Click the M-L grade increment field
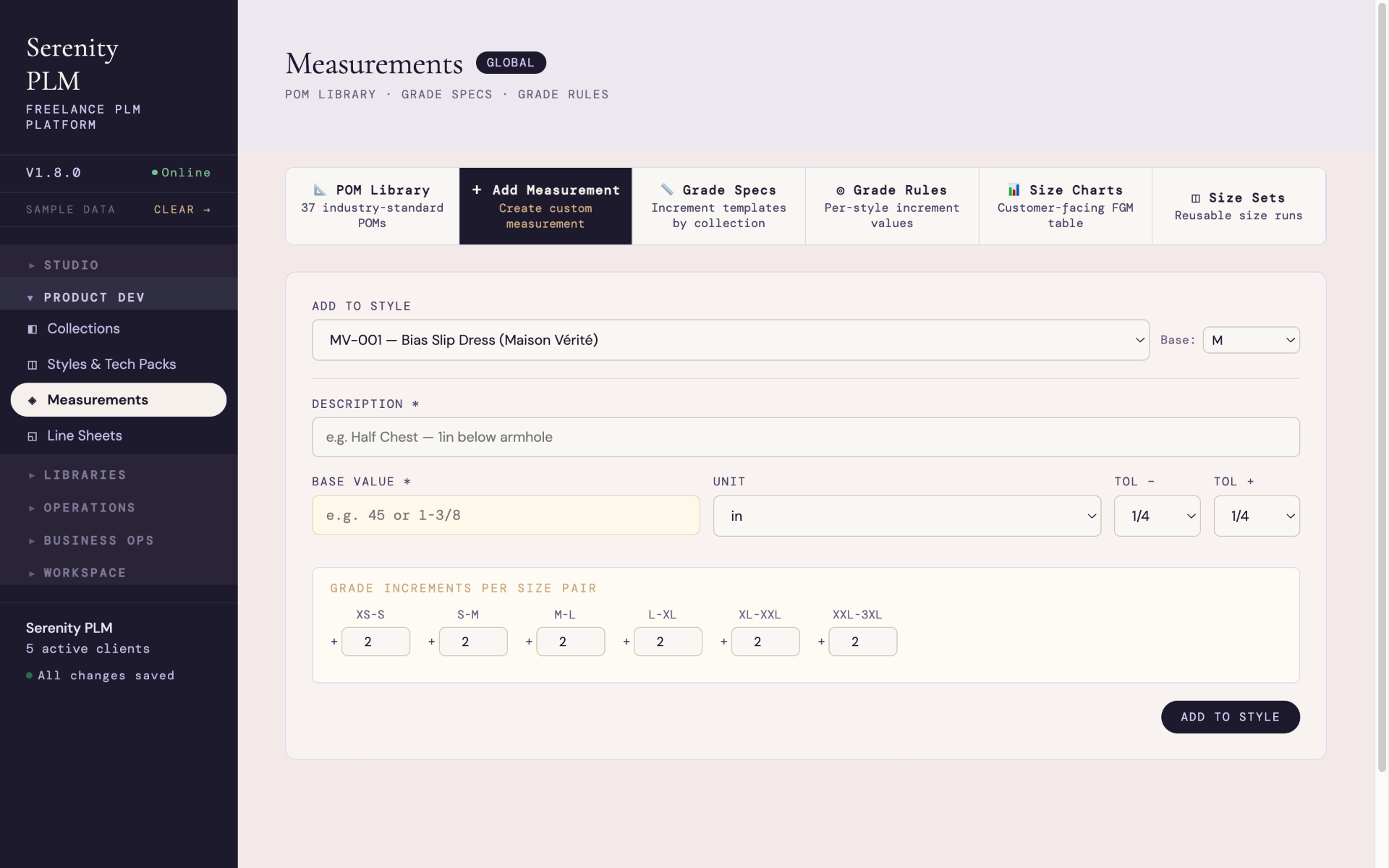The height and width of the screenshot is (868, 1389). tap(571, 642)
